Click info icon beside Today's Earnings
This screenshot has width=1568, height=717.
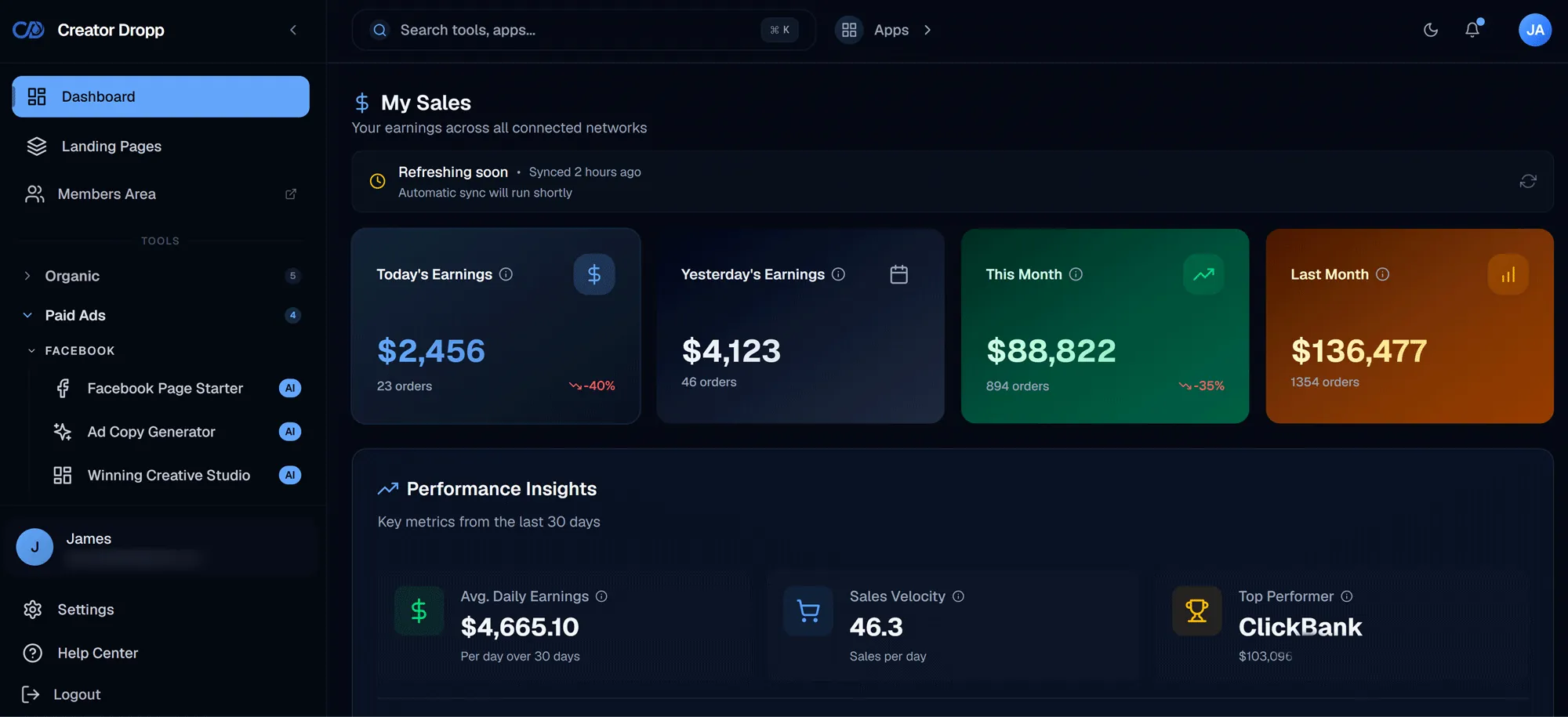(x=506, y=274)
